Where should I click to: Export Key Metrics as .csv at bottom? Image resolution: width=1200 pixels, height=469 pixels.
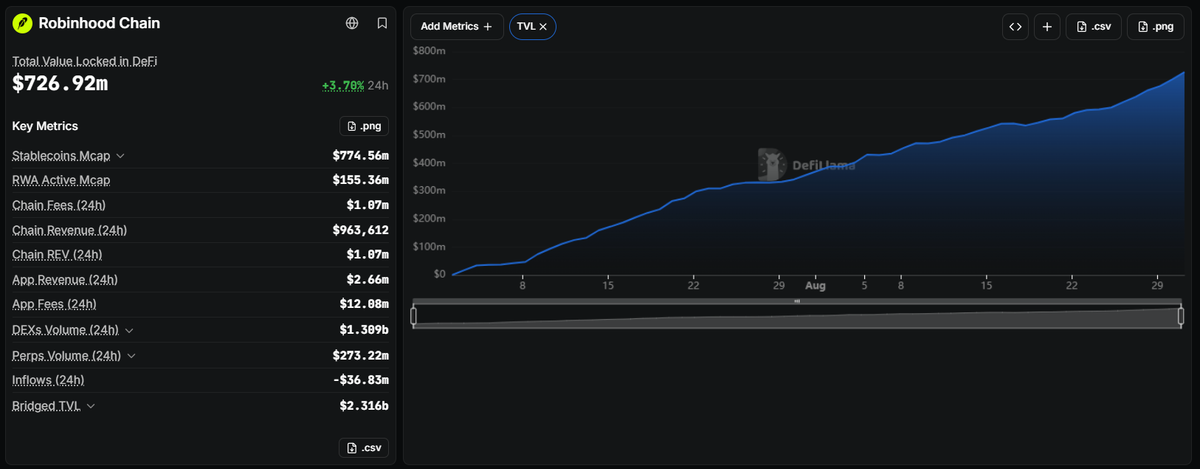(x=364, y=448)
